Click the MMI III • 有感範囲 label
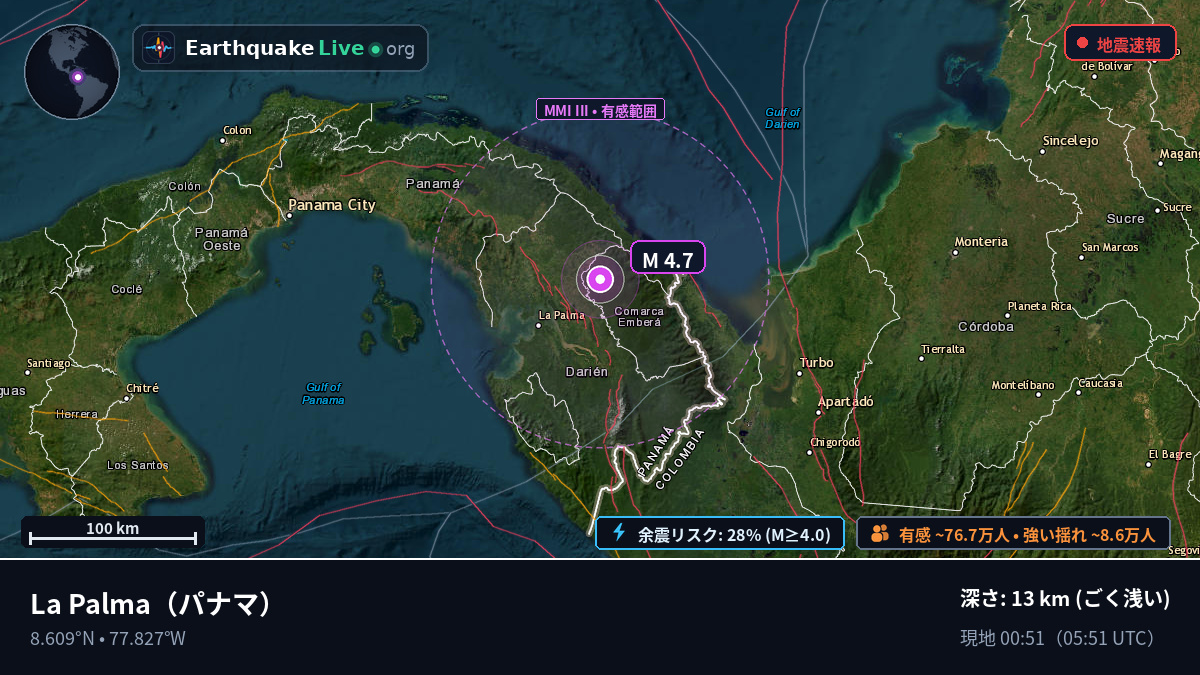The image size is (1200, 675). click(600, 110)
